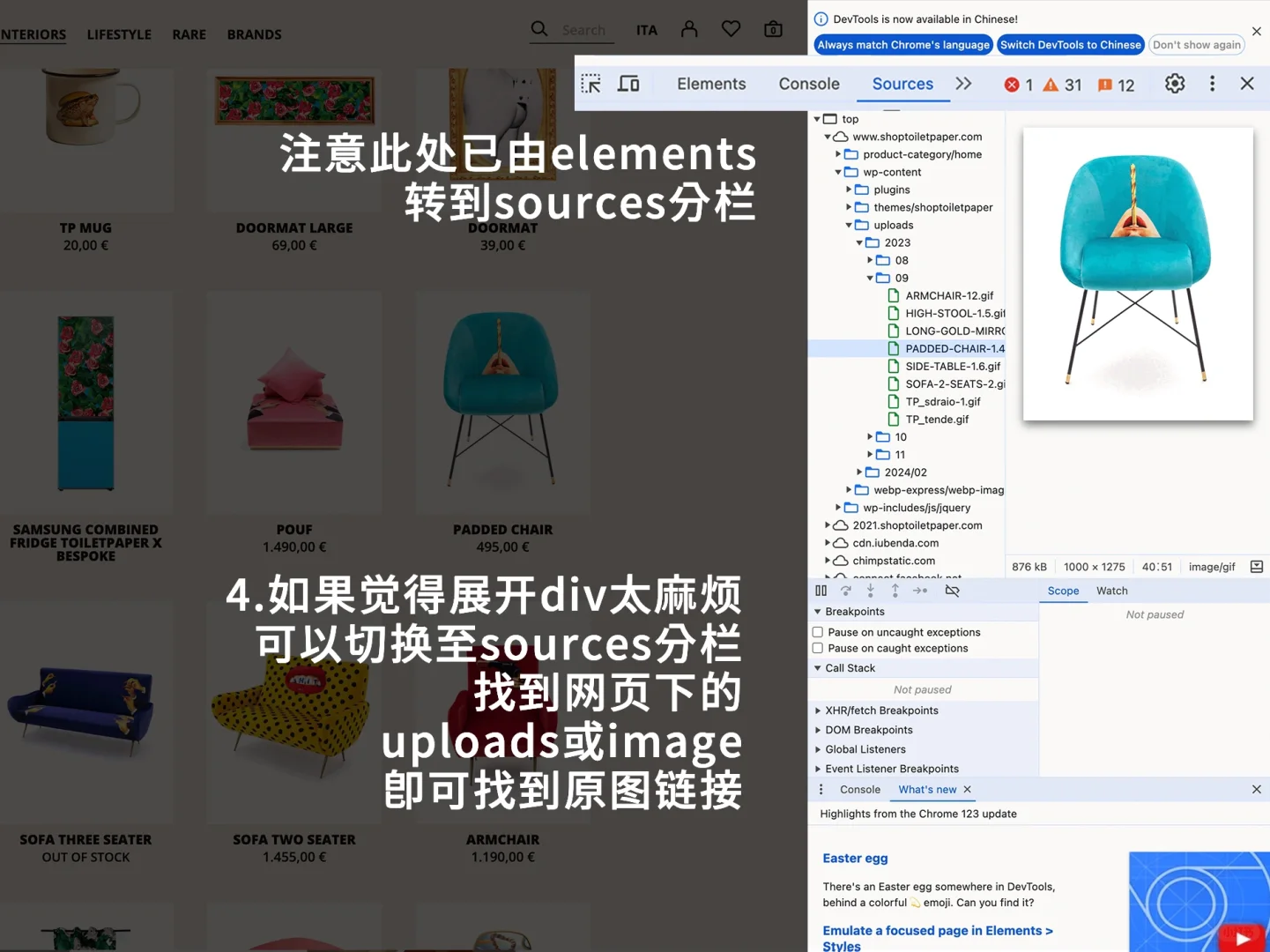Select the inspect element tool
1270x952 pixels.
coord(590,83)
